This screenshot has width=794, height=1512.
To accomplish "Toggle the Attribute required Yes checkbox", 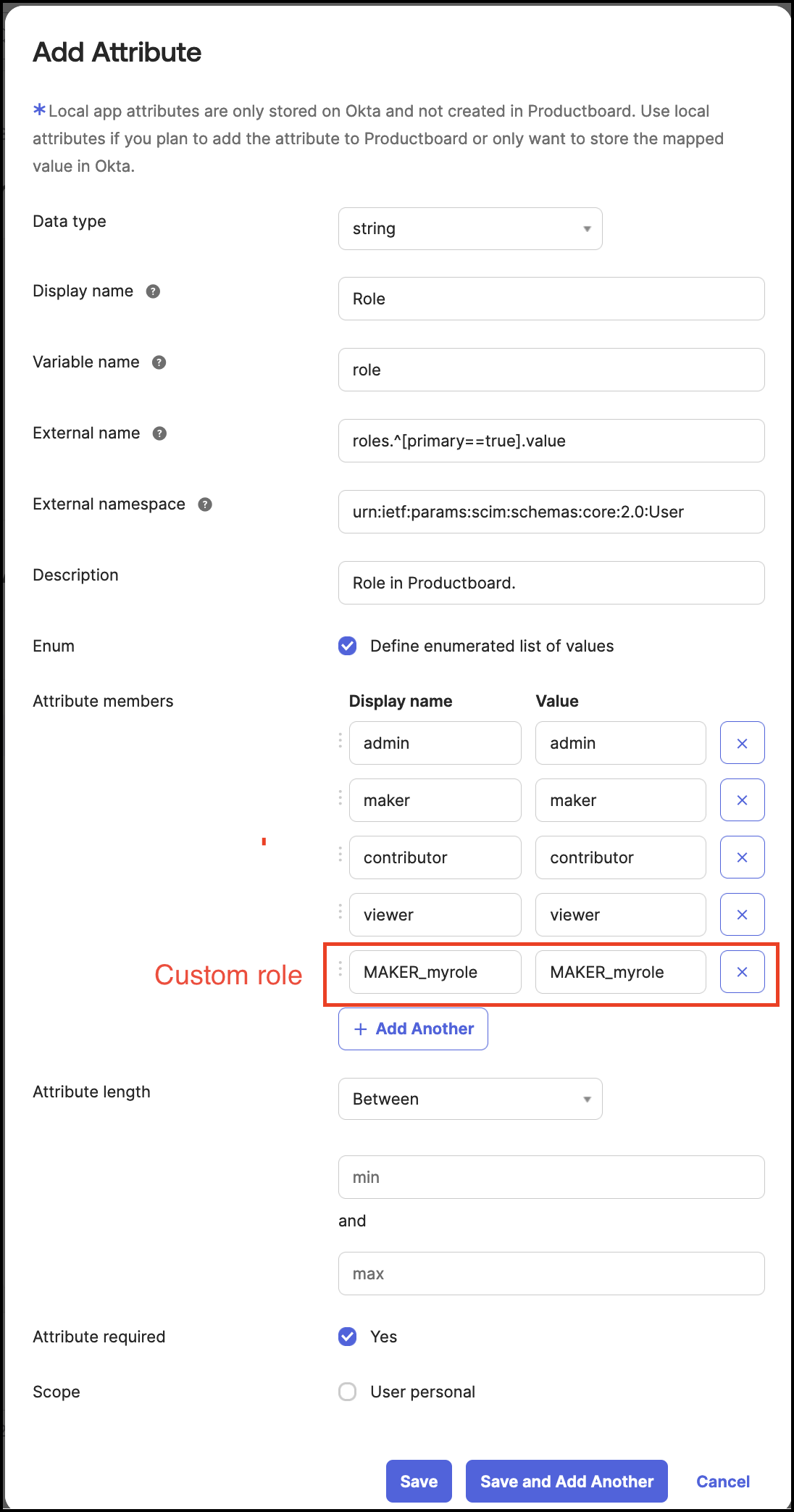I will tap(348, 1337).
